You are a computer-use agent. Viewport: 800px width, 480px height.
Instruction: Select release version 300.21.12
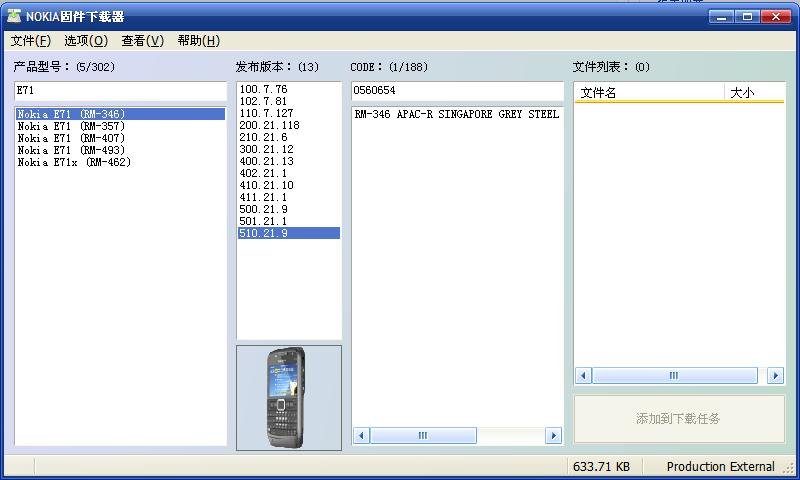[289, 149]
